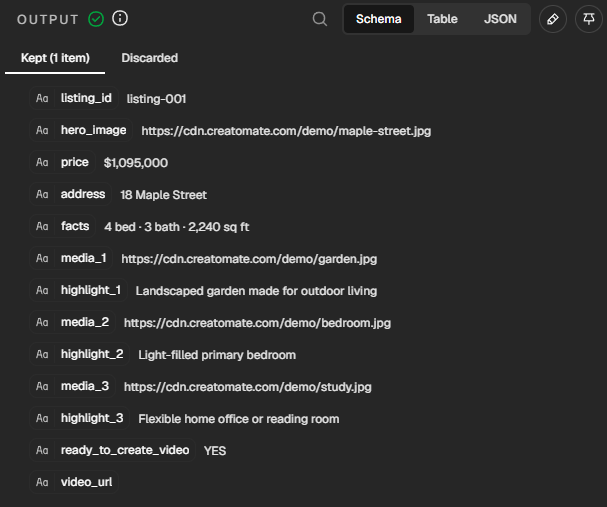Click the value 18 Maple Street
This screenshot has width=607, height=507.
pyautogui.click(x=163, y=195)
